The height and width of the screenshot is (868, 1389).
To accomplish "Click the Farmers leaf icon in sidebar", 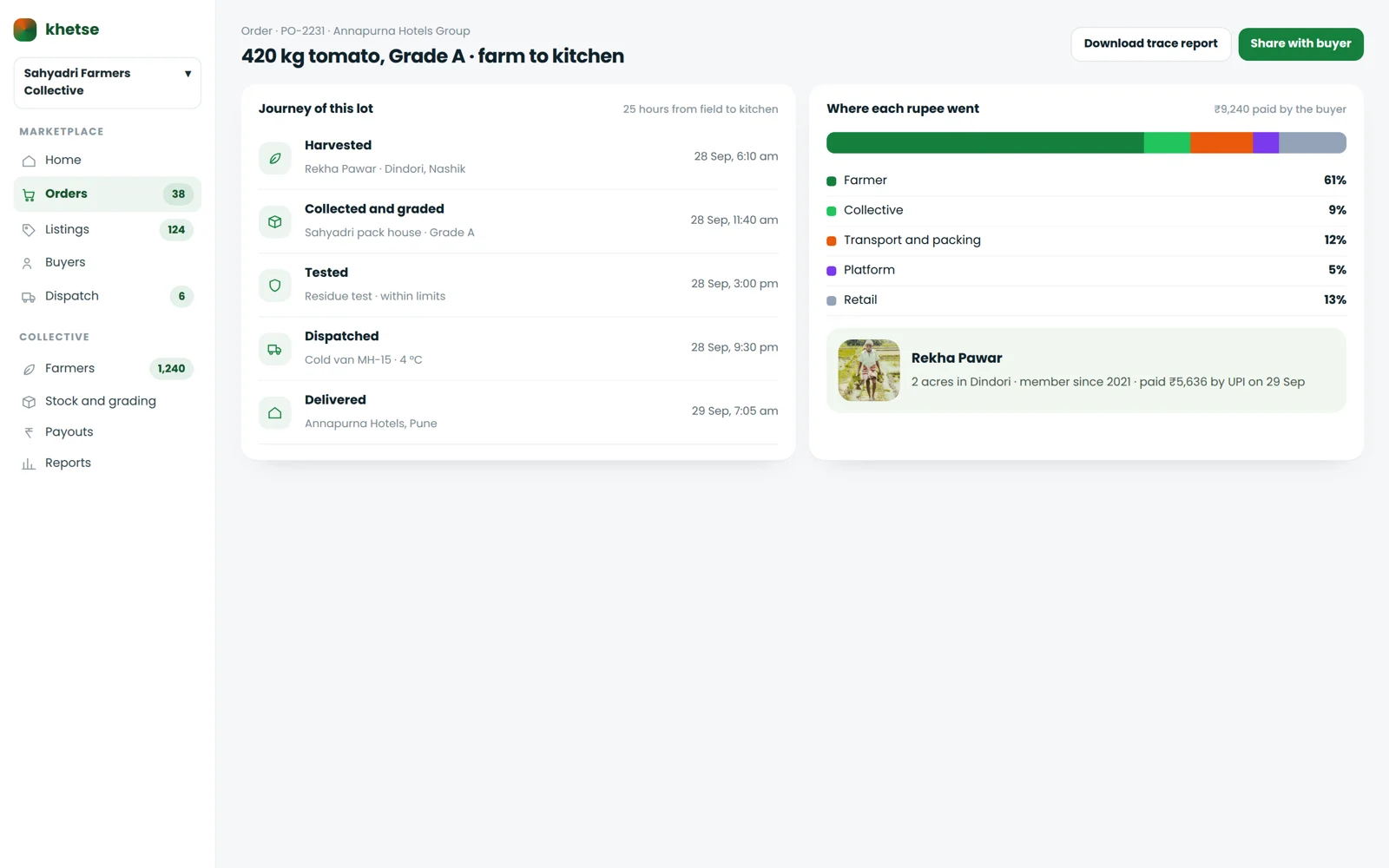I will point(29,369).
